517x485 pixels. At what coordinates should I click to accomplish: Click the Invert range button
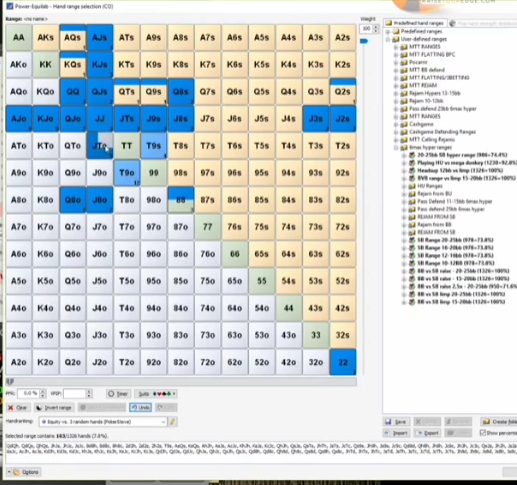53,407
